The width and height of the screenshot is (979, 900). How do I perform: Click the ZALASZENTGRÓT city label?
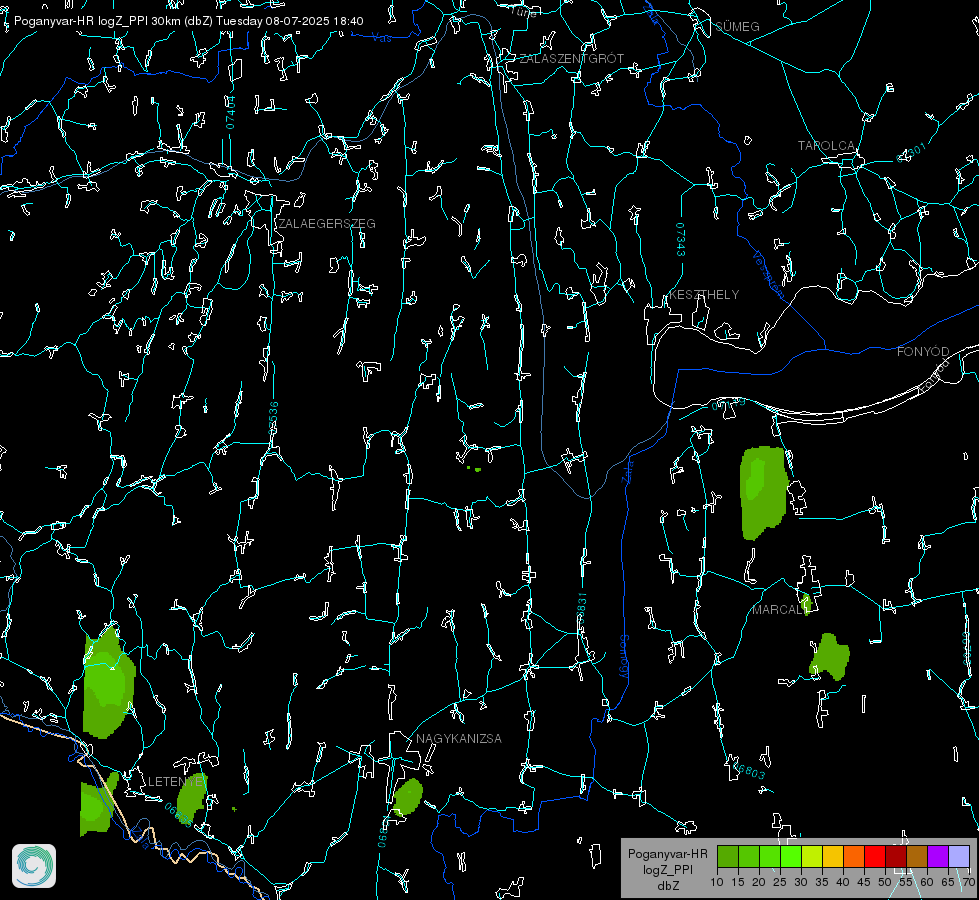click(x=571, y=59)
